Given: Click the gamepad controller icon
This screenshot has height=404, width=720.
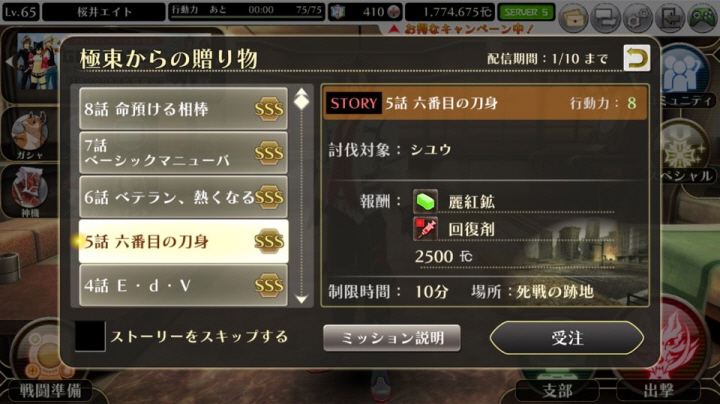Looking at the screenshot, I should (x=703, y=18).
